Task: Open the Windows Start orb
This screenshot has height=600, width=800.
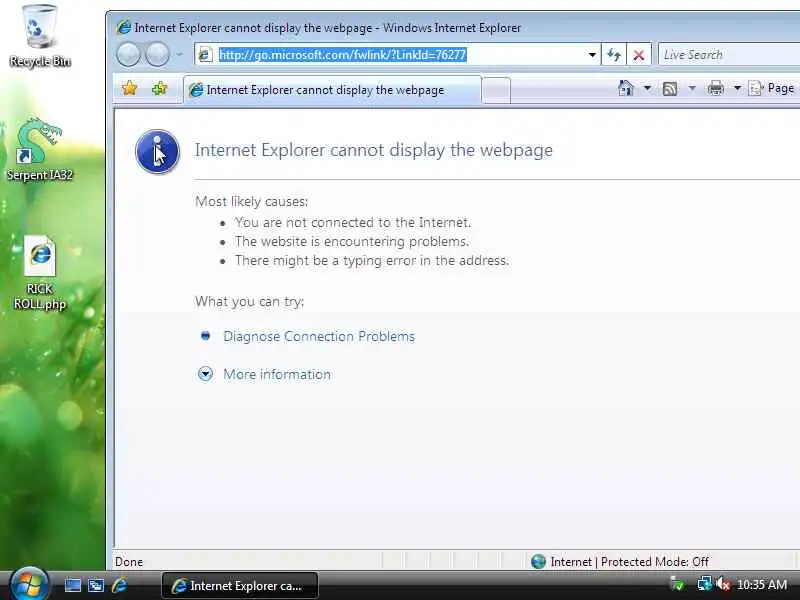Action: pyautogui.click(x=29, y=585)
